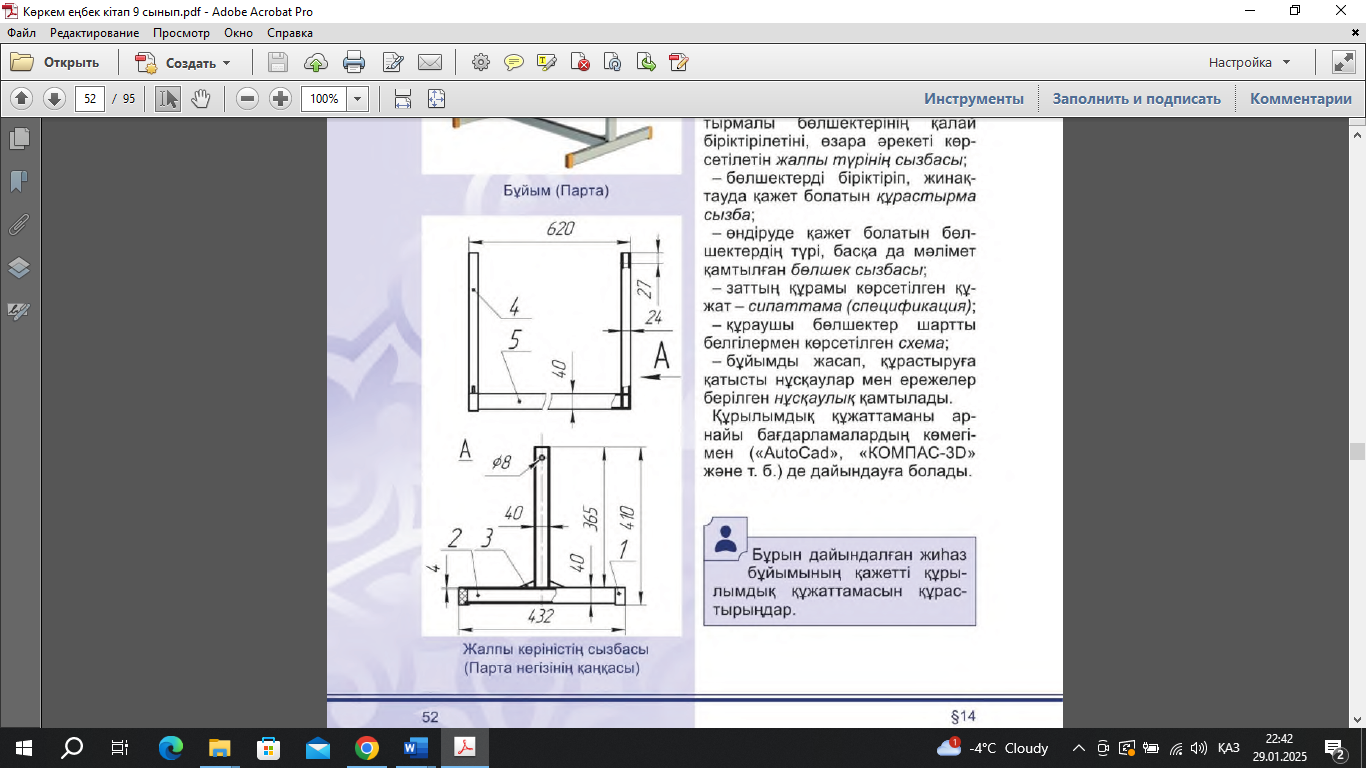
Task: Show the bookmarks panel in sidebar
Action: point(19,181)
